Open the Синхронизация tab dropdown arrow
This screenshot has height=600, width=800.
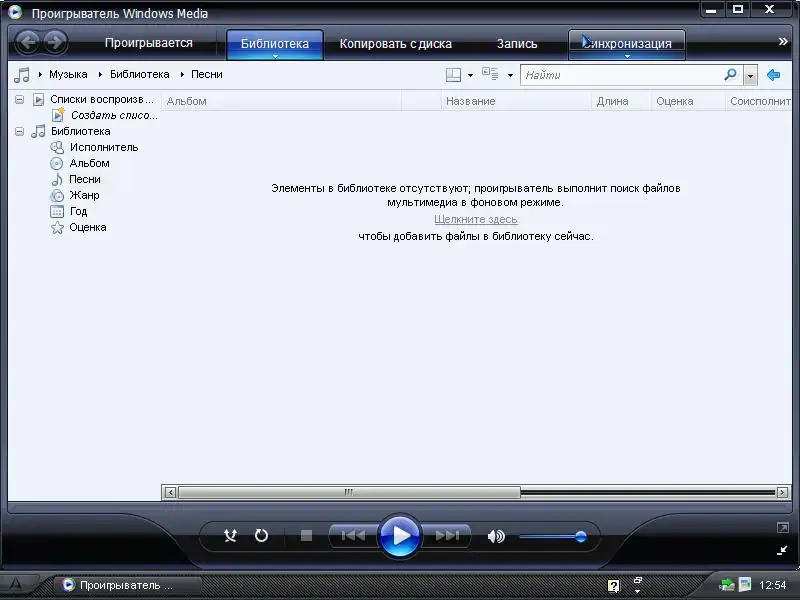coord(628,56)
